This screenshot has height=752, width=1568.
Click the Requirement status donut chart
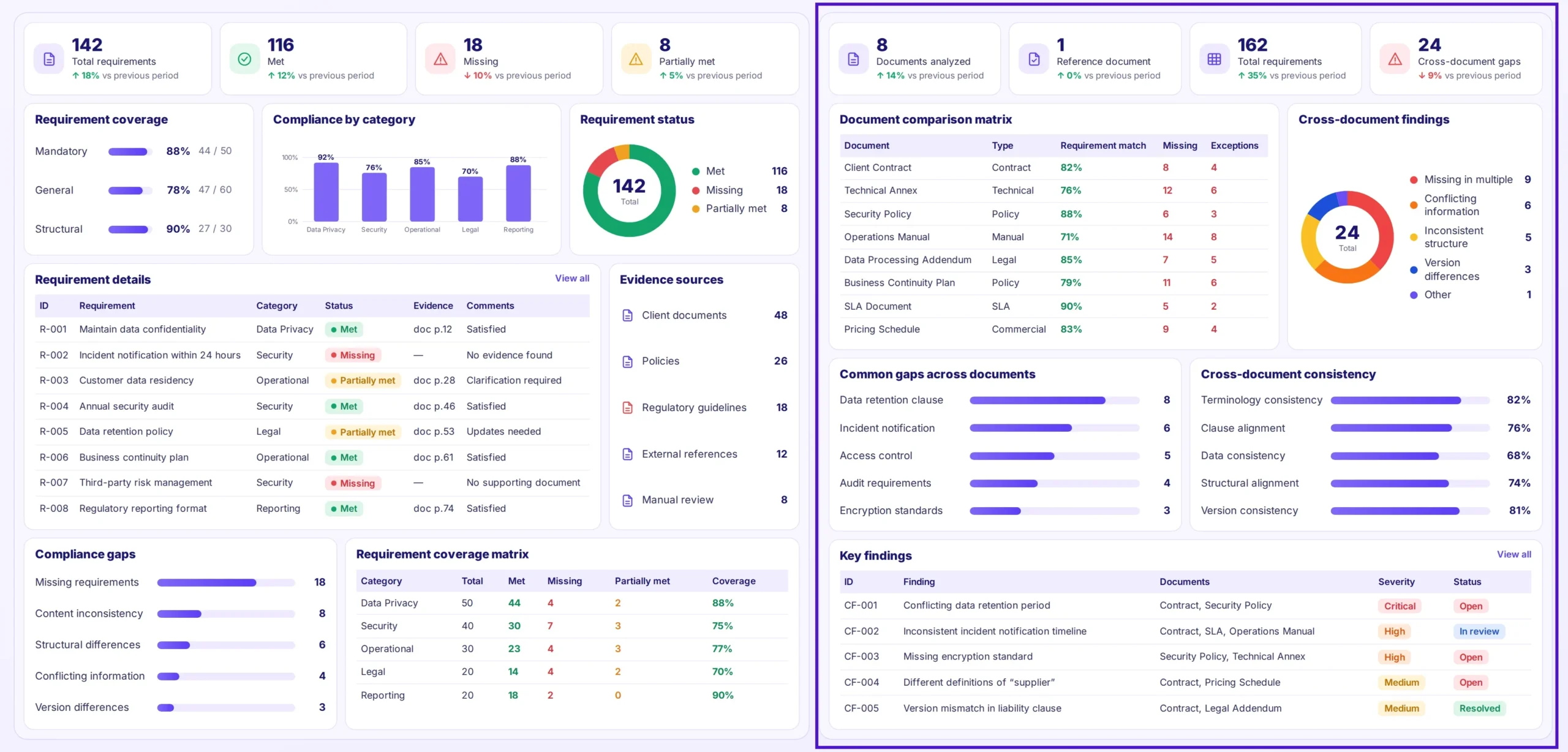[629, 190]
